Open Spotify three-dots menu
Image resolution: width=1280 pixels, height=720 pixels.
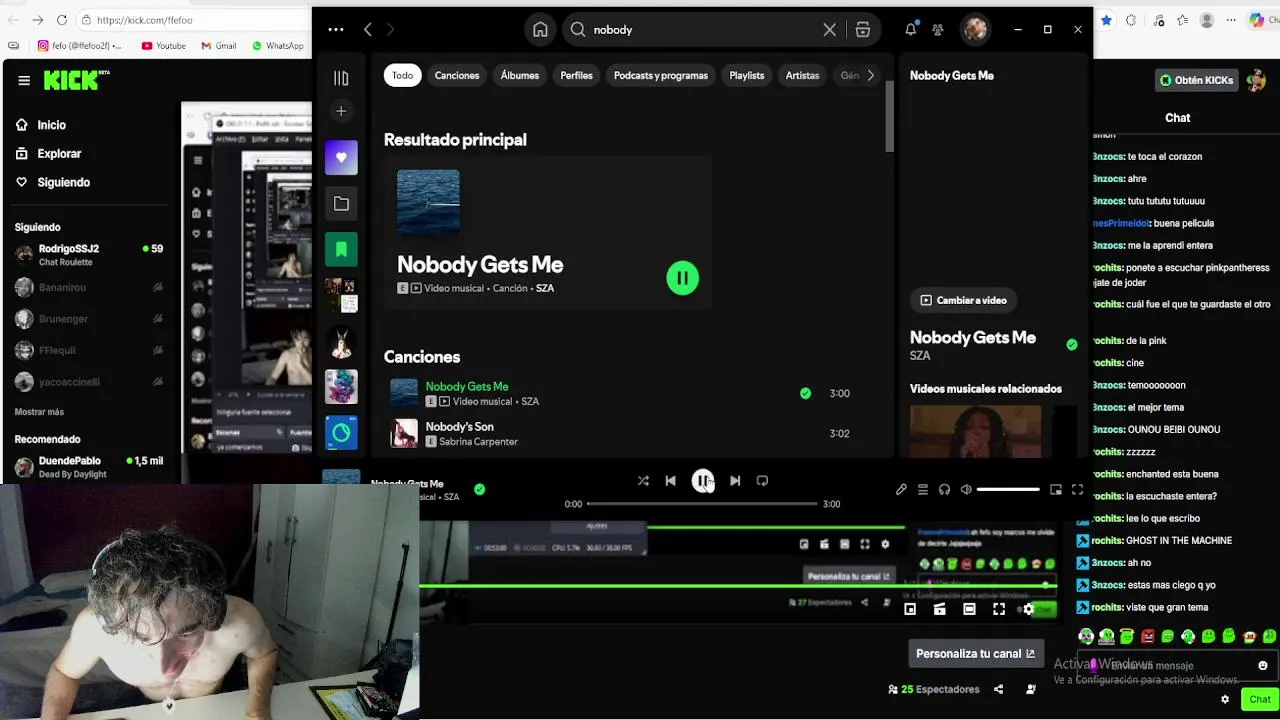[x=336, y=30]
